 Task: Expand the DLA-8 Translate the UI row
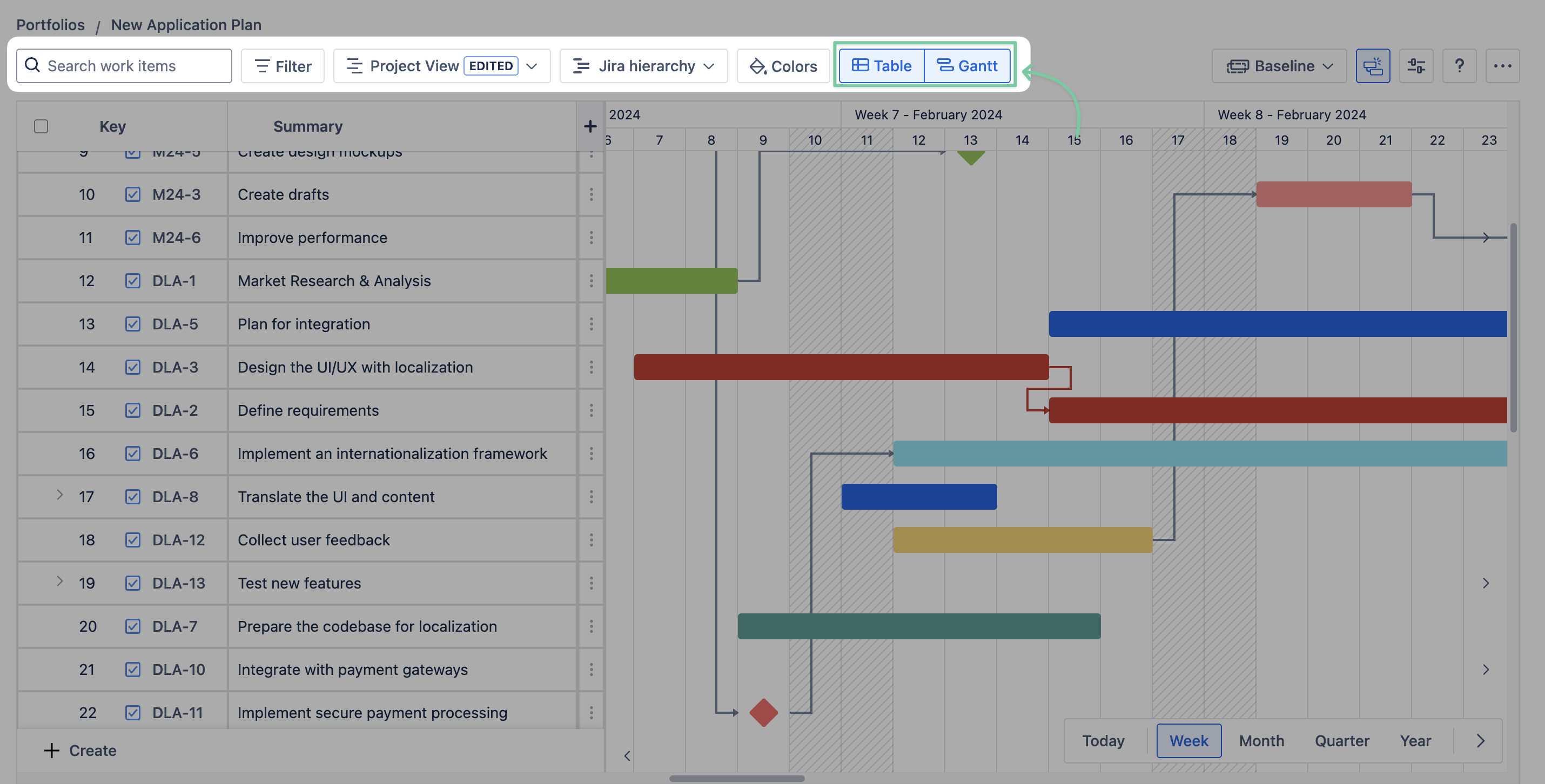coord(59,495)
